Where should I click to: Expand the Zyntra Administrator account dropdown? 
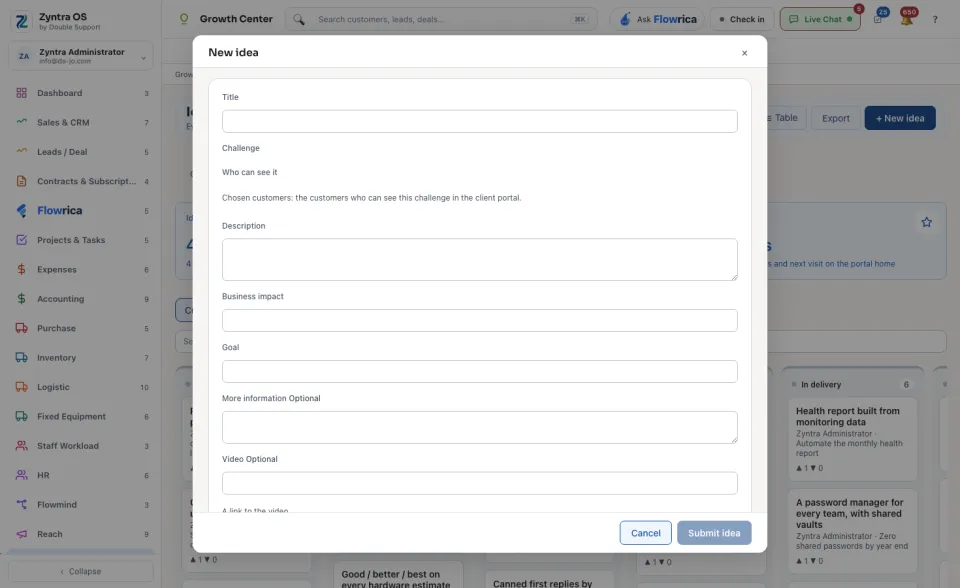tap(81, 56)
